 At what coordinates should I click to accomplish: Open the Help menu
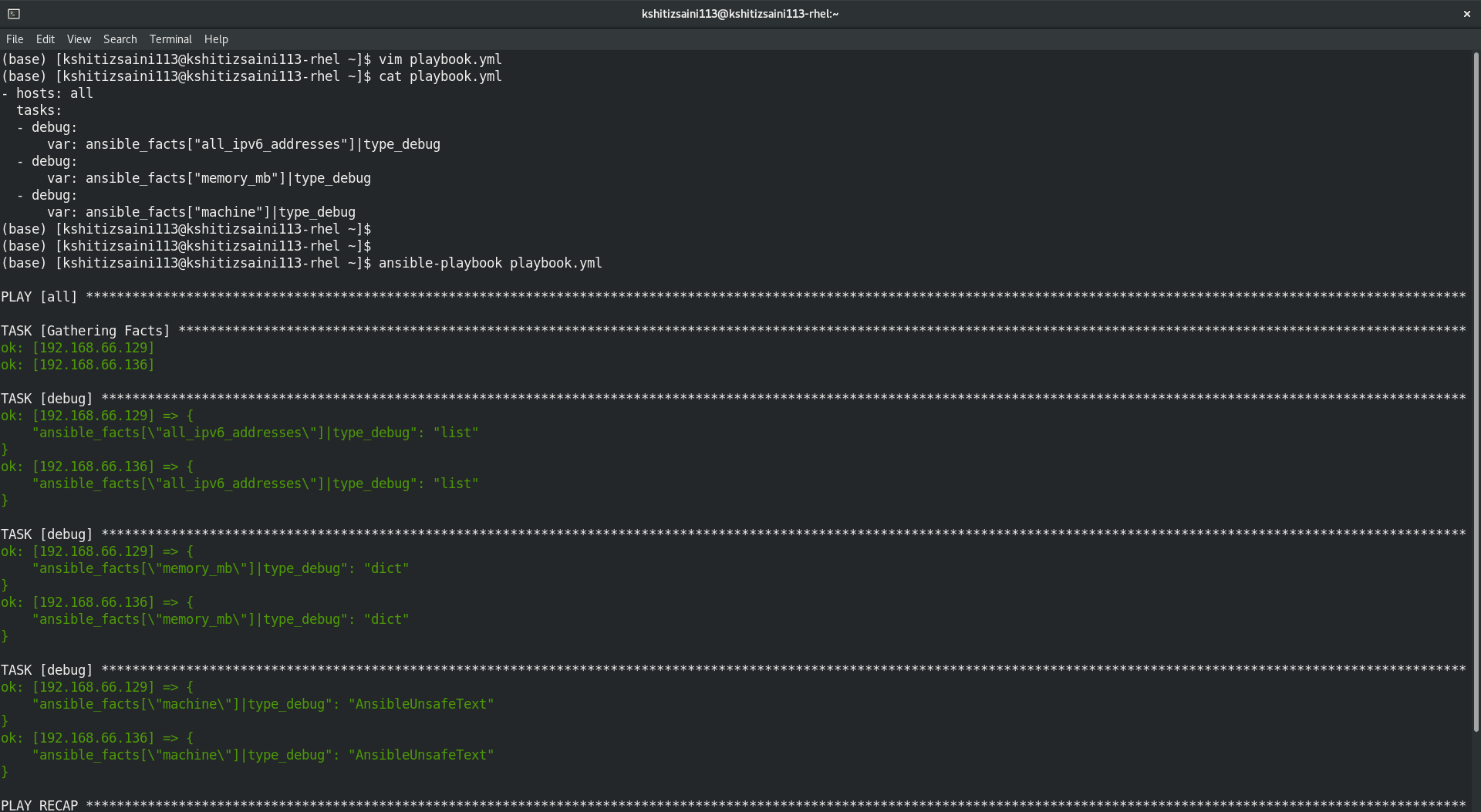point(216,39)
